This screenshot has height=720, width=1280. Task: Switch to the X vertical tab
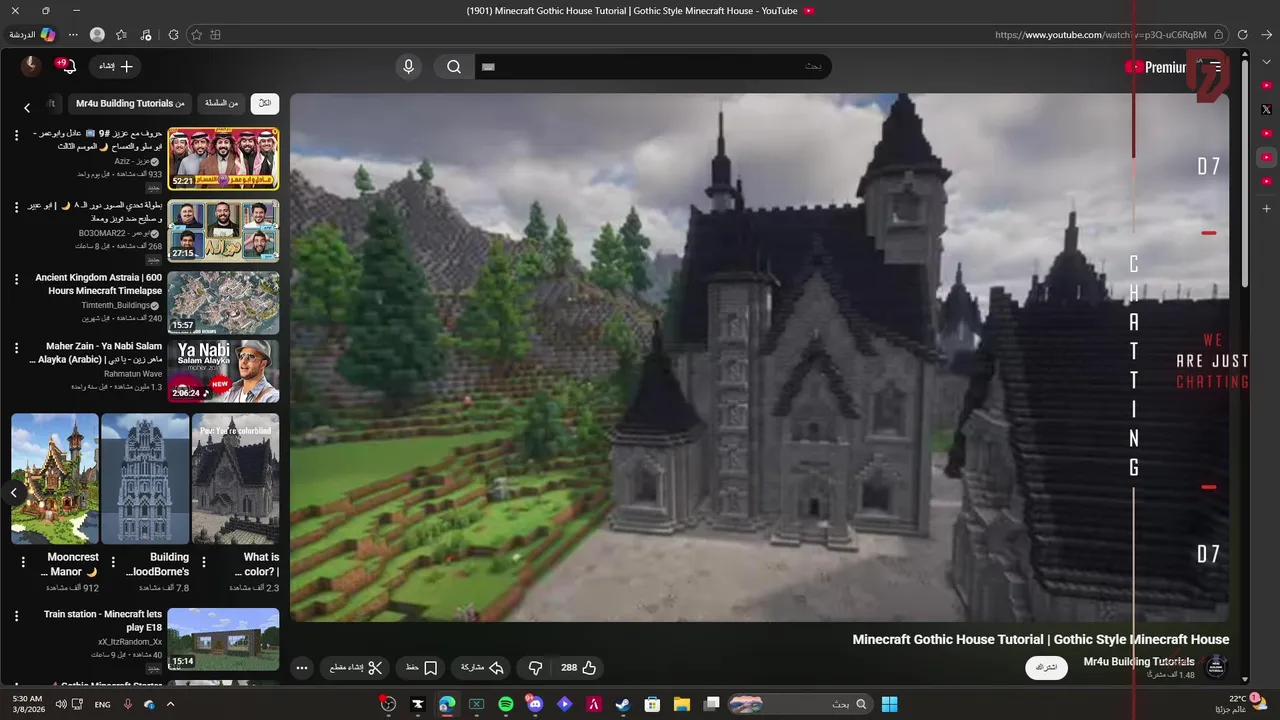pos(1266,109)
